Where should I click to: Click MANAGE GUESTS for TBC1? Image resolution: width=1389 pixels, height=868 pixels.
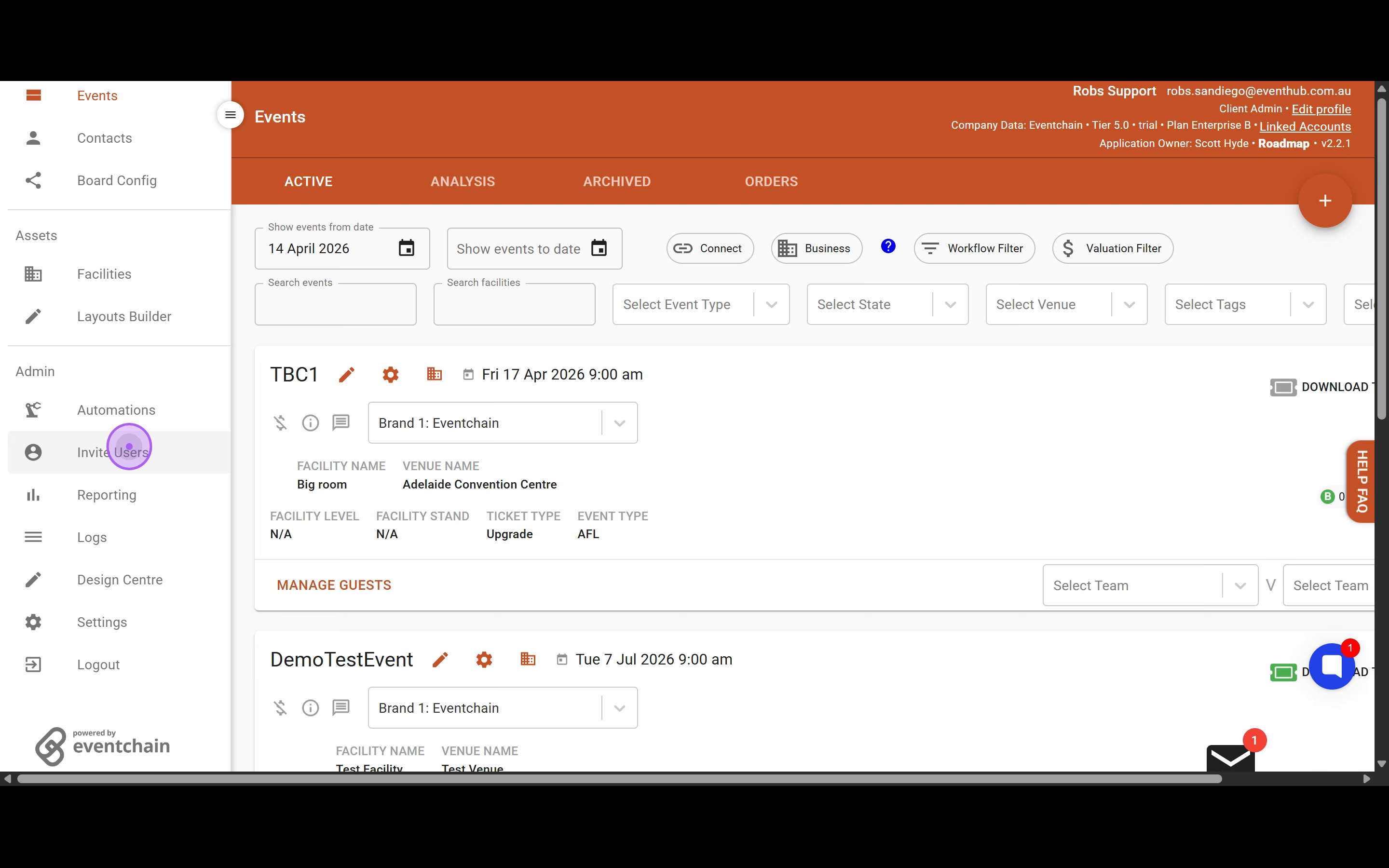(334, 585)
